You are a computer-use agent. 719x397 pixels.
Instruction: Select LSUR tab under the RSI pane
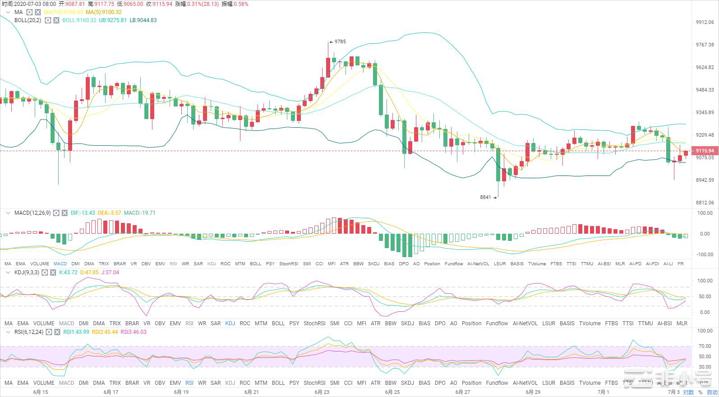point(548,383)
